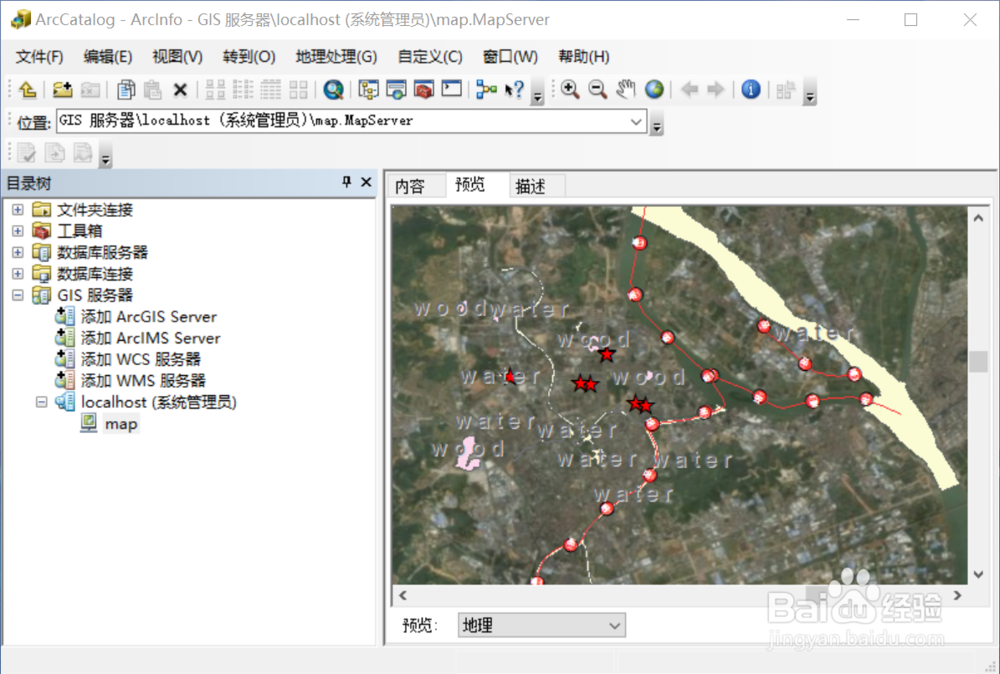Select 添加 WMS 服务器 in the tree
The width and height of the screenshot is (1000, 674).
[143, 381]
